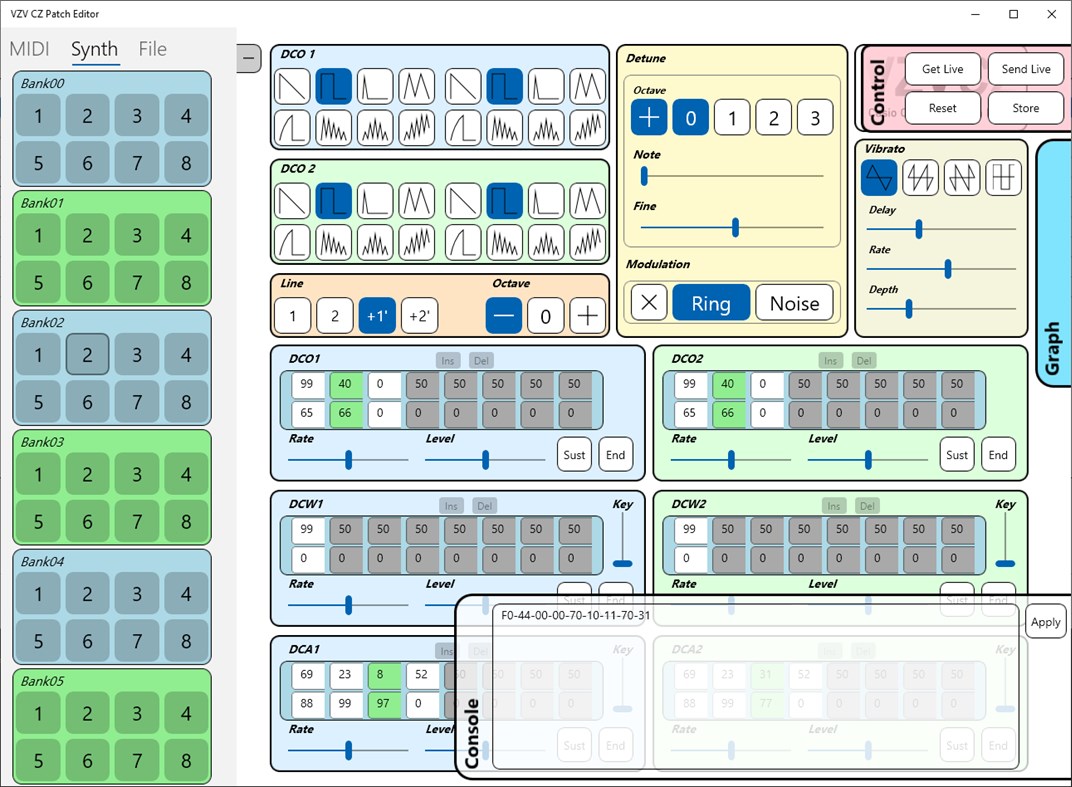Viewport: 1072px width, 787px height.
Task: Select the sawtooth waveform in DCO 1
Action: [x=292, y=87]
